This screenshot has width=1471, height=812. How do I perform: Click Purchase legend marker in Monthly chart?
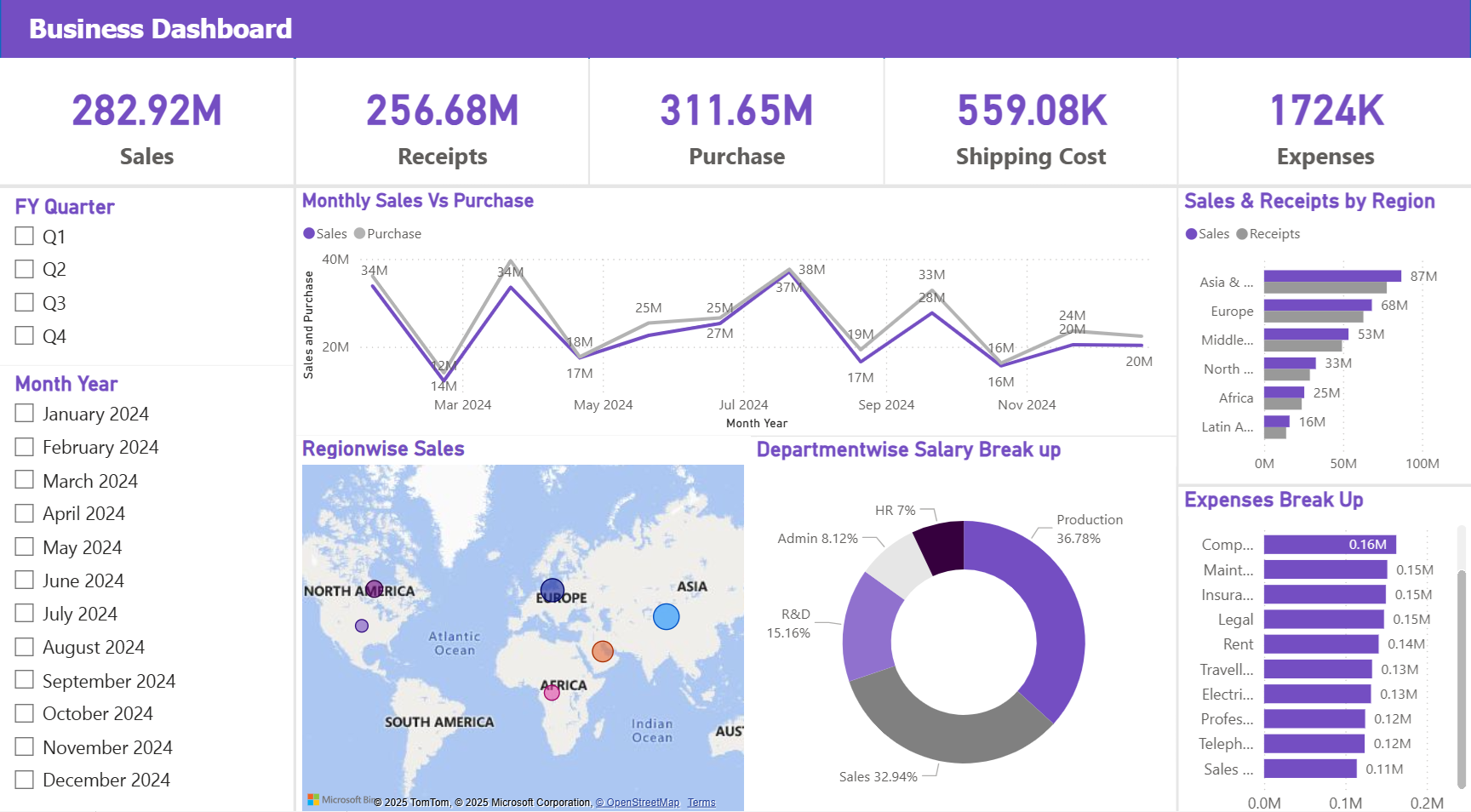tap(359, 234)
